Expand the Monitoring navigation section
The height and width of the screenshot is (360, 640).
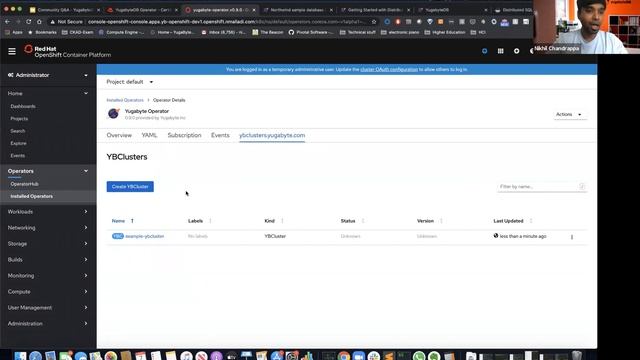[48, 276]
